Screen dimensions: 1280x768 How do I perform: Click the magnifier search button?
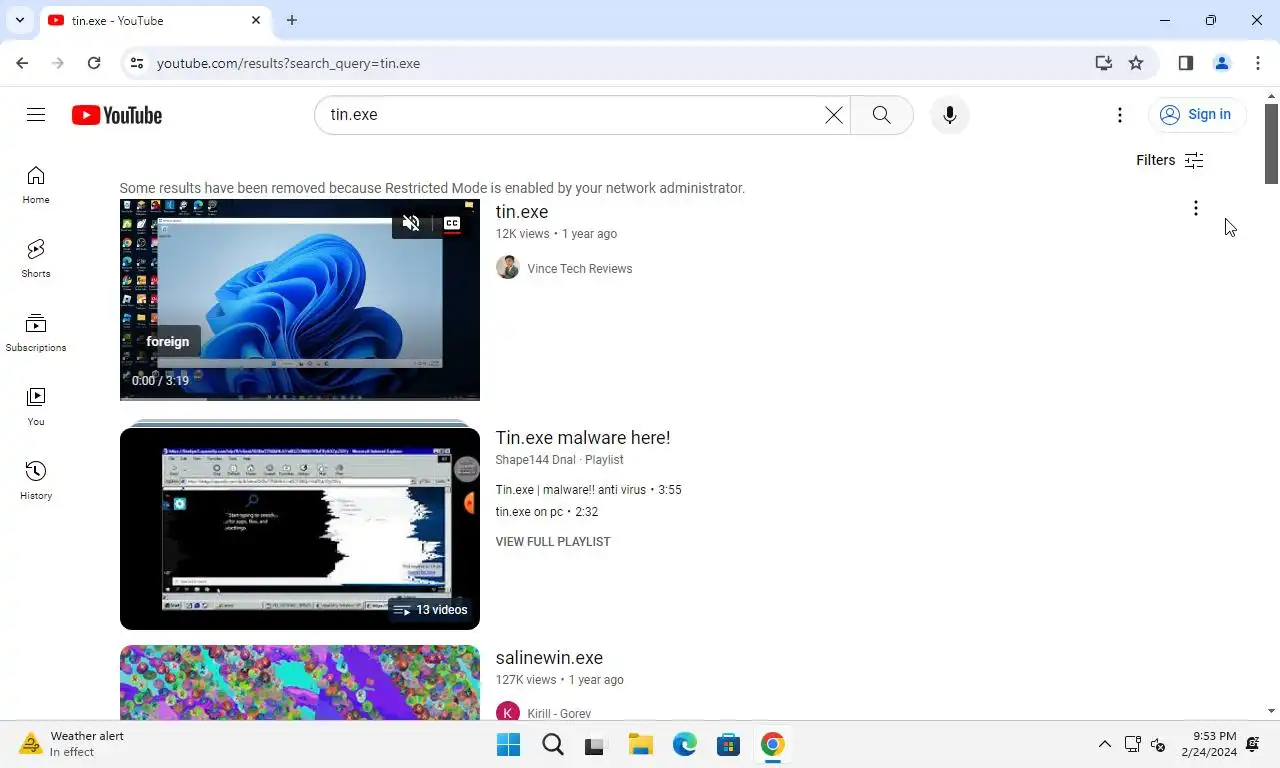pyautogui.click(x=881, y=115)
